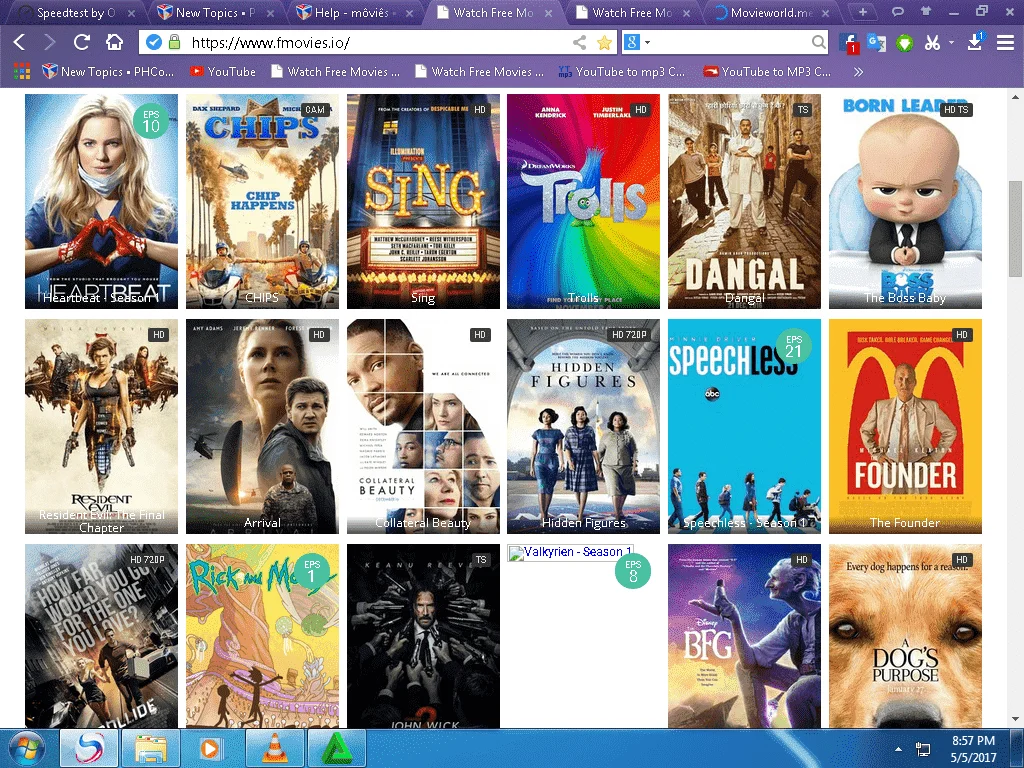Open a new browser tab

pyautogui.click(x=863, y=12)
